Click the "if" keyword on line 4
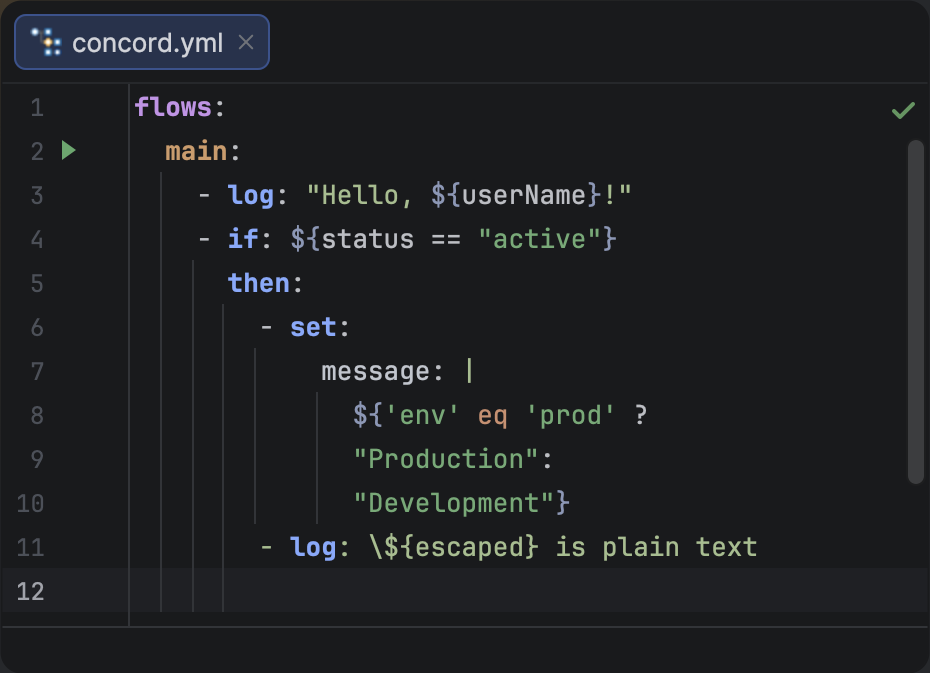 tap(243, 239)
